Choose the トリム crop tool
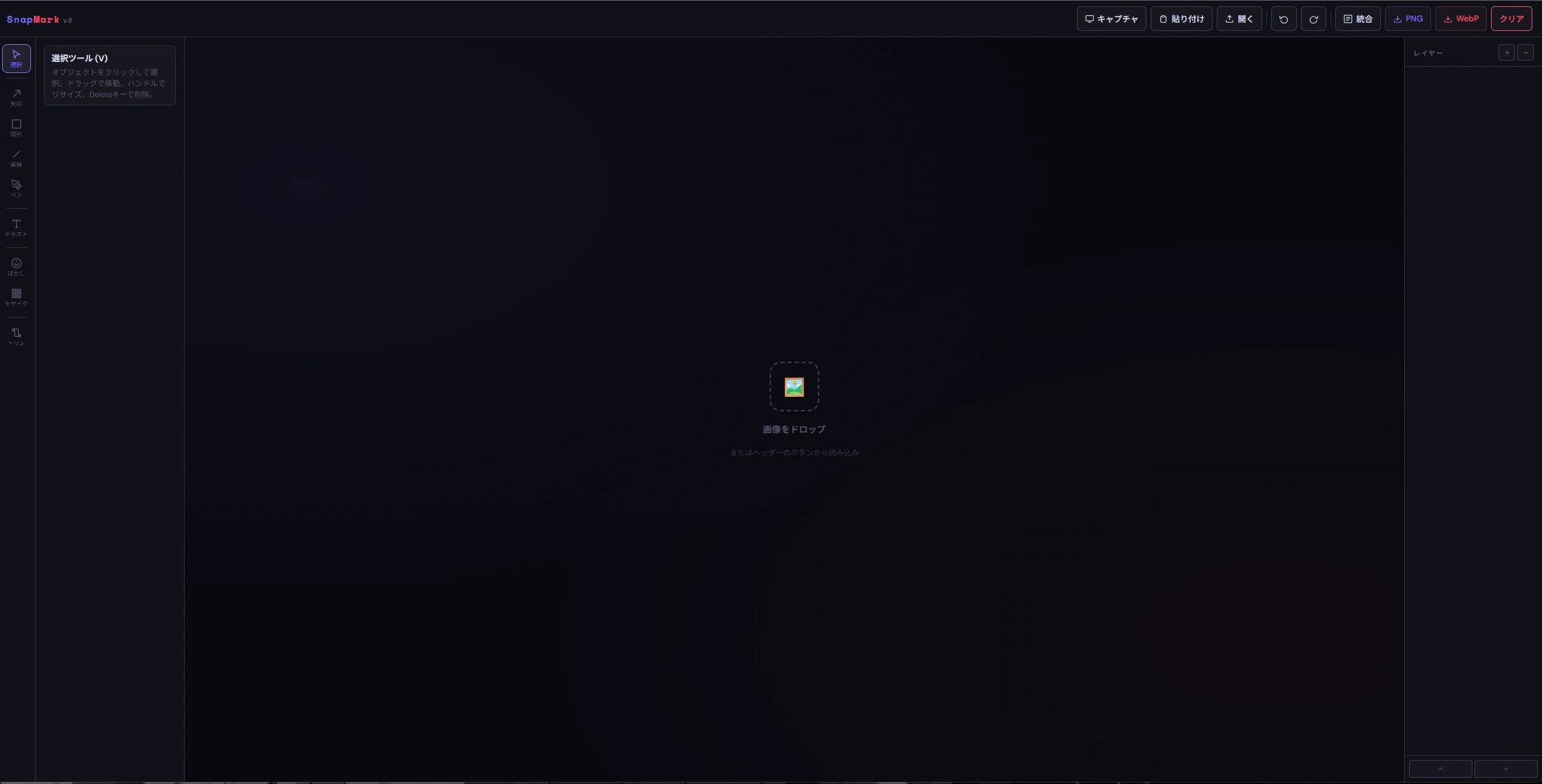This screenshot has width=1542, height=784. 16,336
